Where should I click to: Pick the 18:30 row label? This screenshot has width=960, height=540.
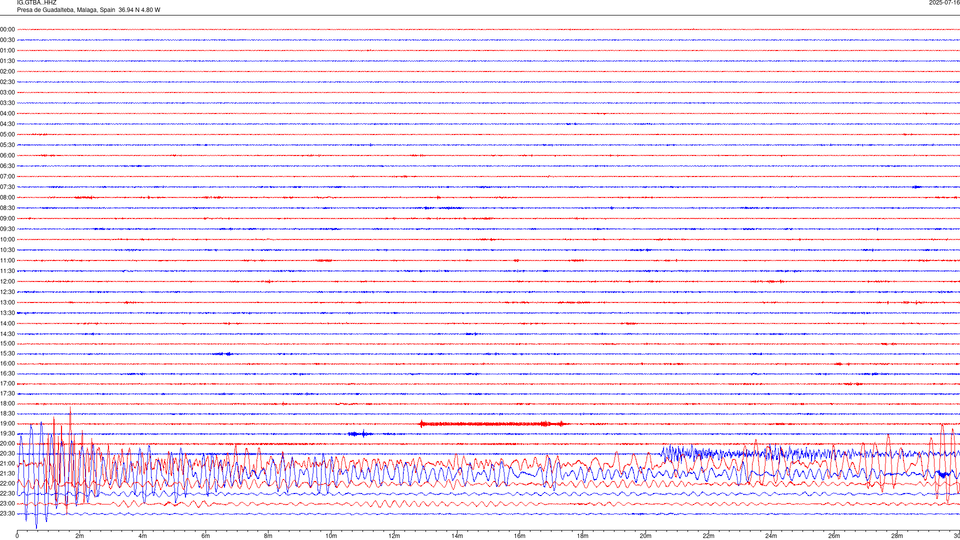tap(7, 413)
